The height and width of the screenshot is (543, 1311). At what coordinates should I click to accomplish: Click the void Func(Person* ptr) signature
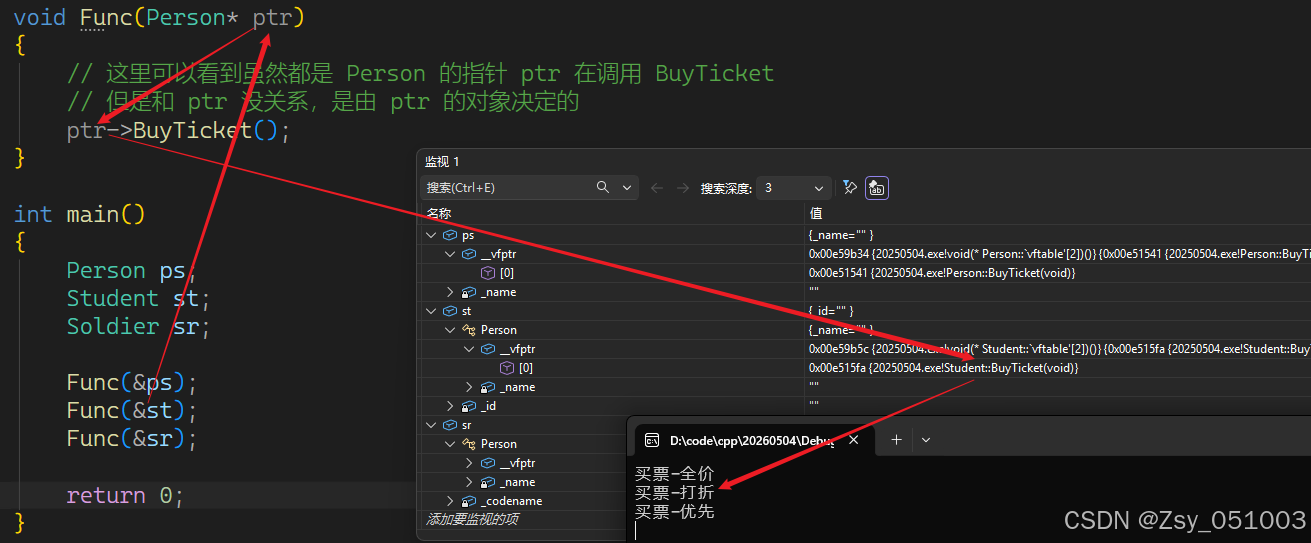tap(159, 18)
